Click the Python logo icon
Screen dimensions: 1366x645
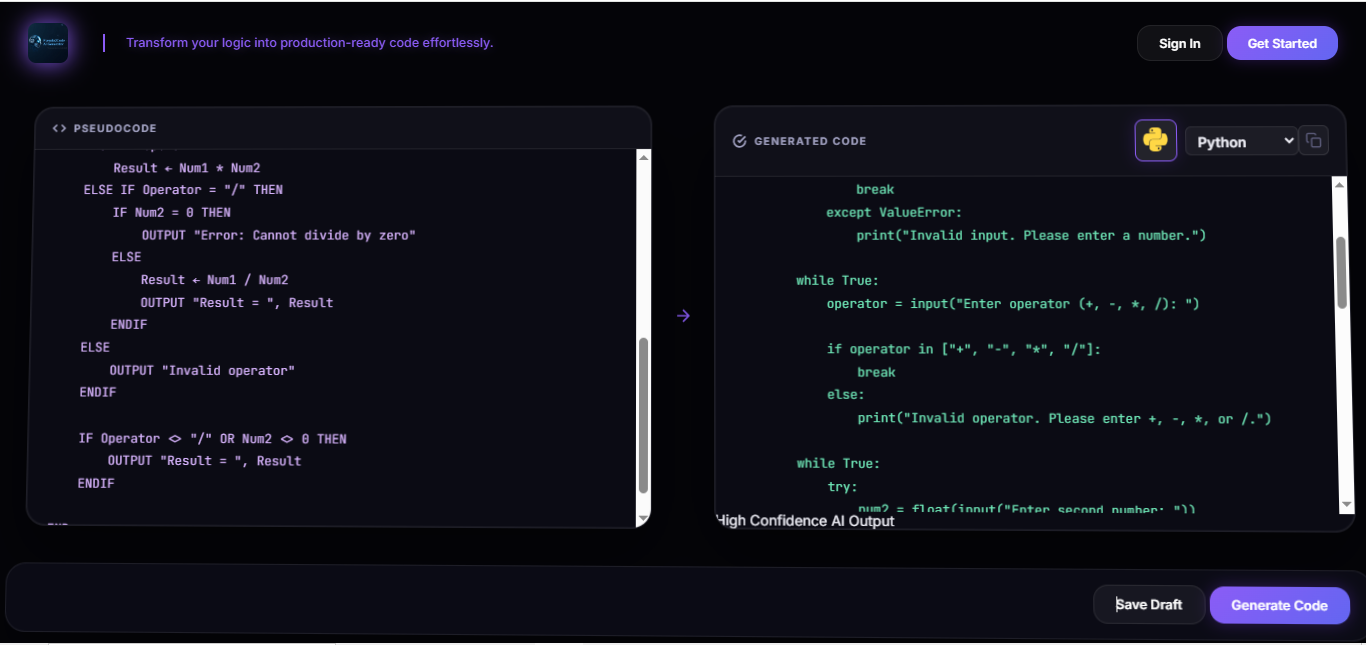click(x=1155, y=141)
